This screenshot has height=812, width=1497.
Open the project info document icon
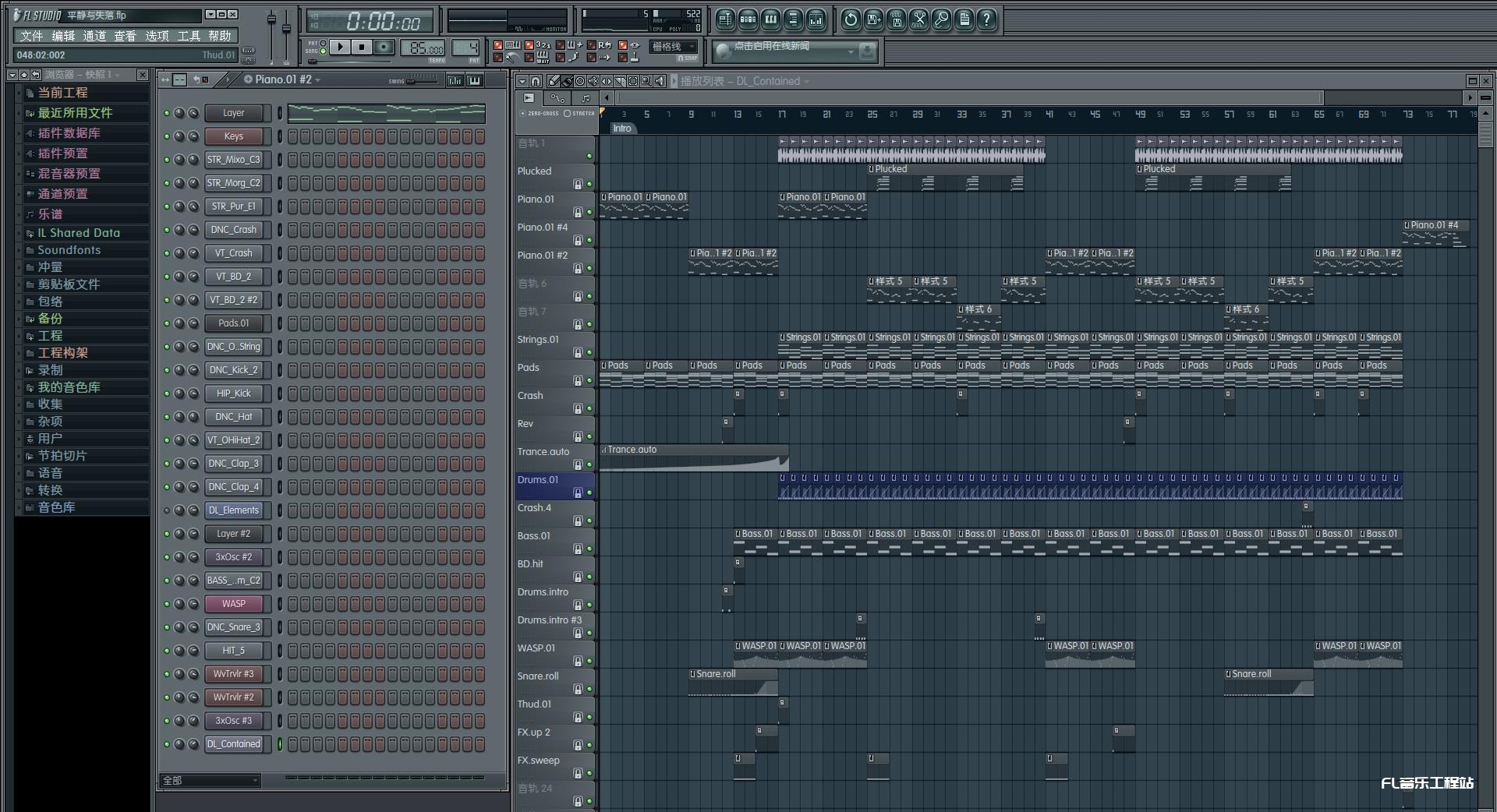tap(964, 19)
